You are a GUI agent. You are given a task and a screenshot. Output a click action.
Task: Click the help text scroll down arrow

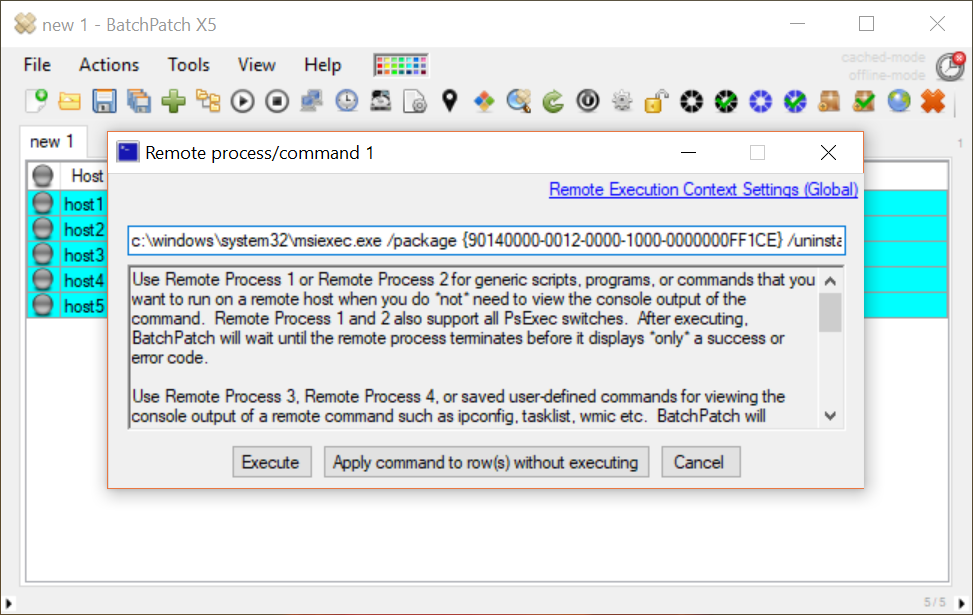pos(830,416)
